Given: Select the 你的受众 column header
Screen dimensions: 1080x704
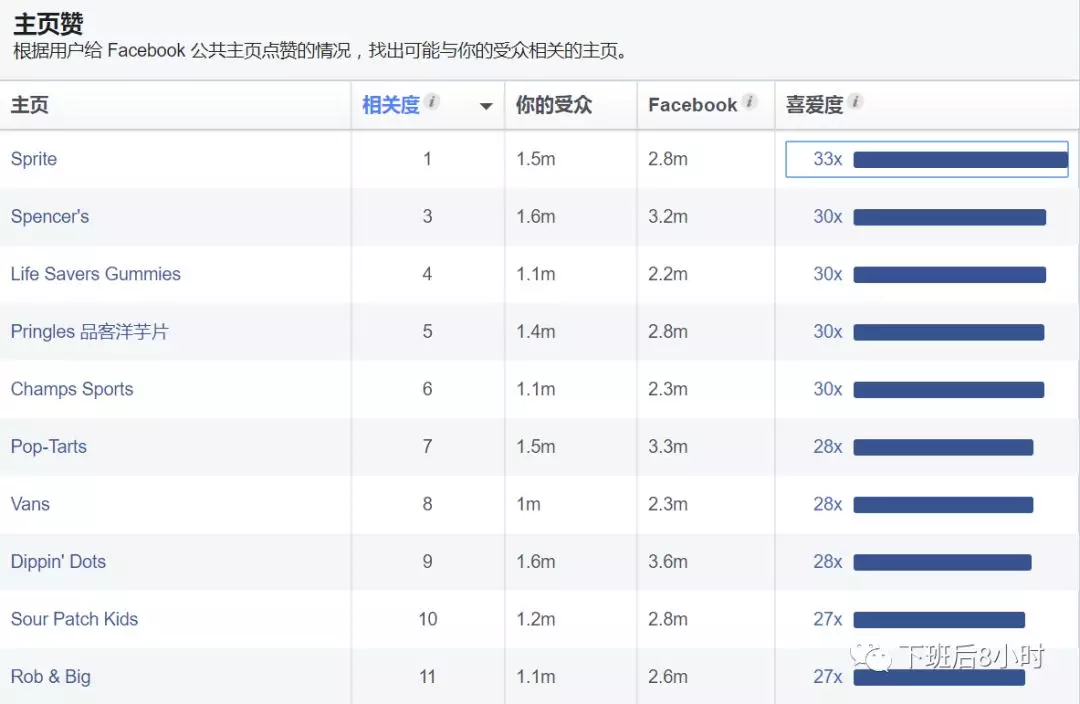Looking at the screenshot, I should [x=554, y=105].
